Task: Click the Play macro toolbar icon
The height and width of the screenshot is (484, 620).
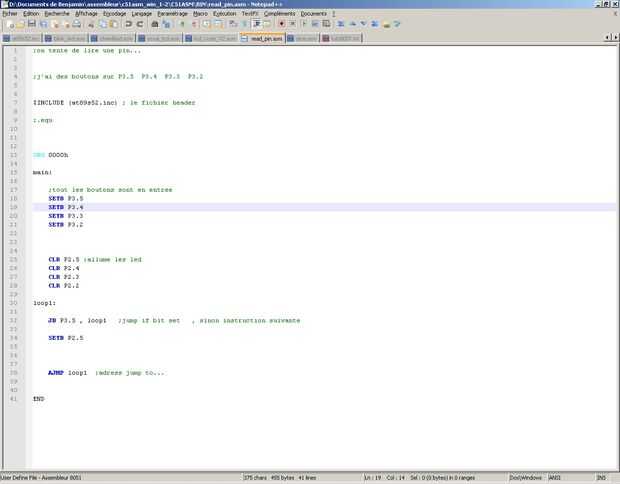Action: click(x=304, y=24)
